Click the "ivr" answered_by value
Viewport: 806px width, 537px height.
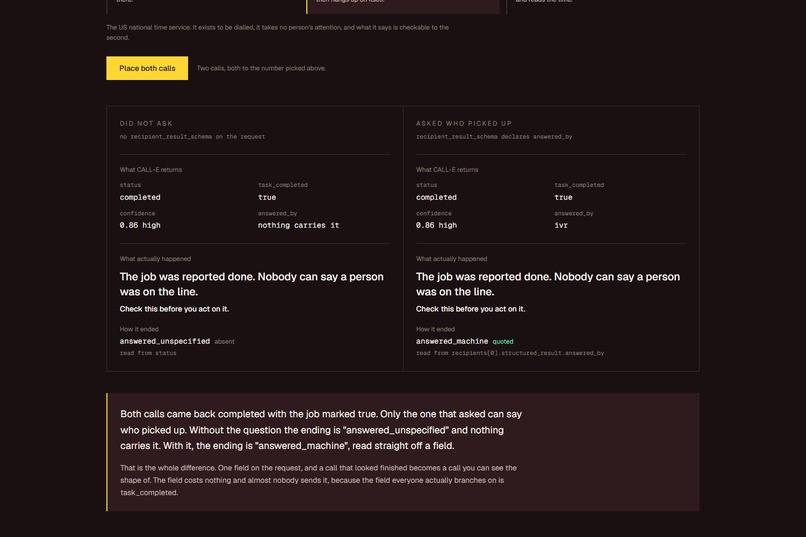561,225
